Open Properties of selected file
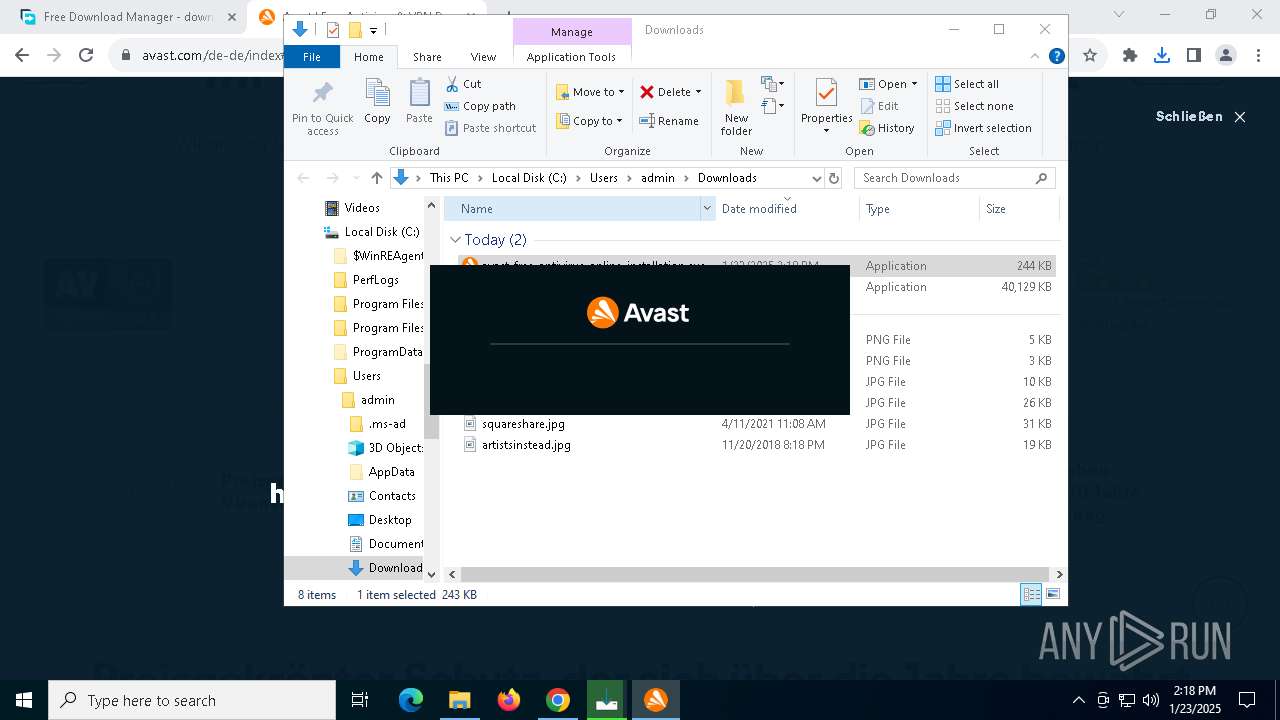This screenshot has width=1280, height=720. [826, 106]
